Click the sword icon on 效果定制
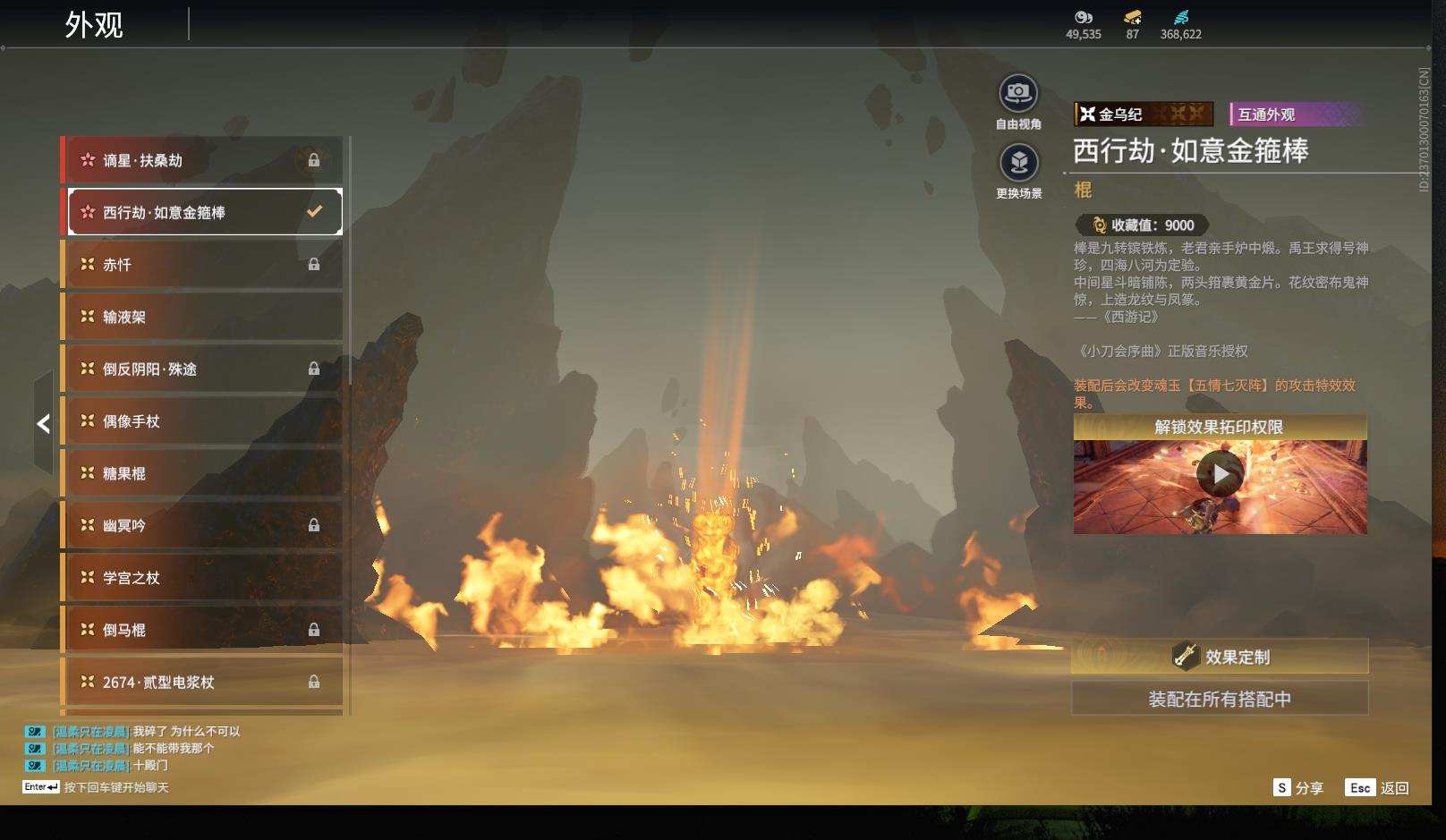This screenshot has height=840, width=1446. tap(1186, 656)
